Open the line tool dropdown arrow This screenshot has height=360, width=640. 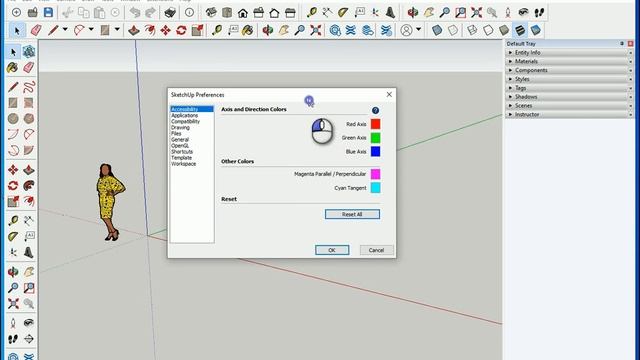pyautogui.click(x=65, y=29)
